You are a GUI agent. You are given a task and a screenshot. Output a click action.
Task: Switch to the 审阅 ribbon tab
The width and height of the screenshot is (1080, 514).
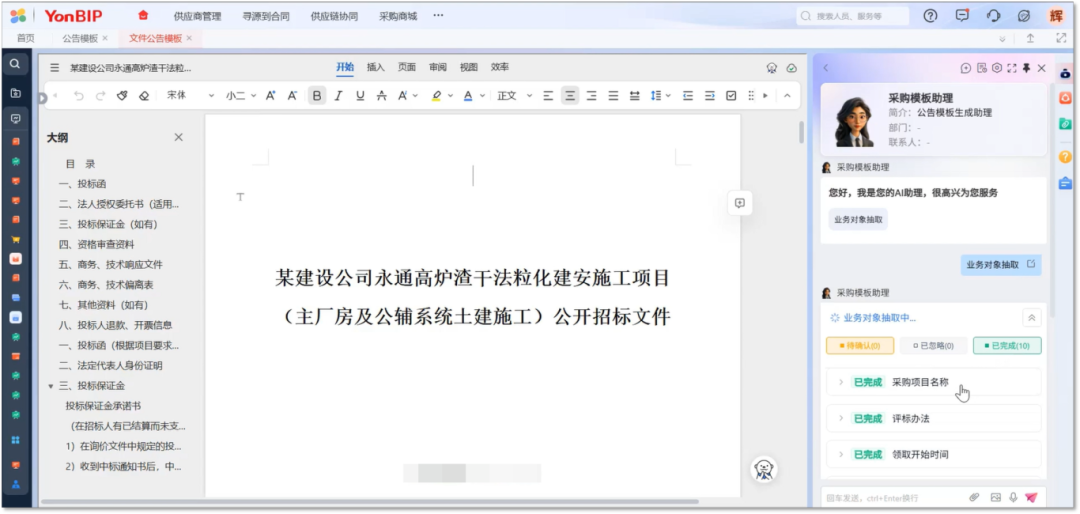point(437,68)
